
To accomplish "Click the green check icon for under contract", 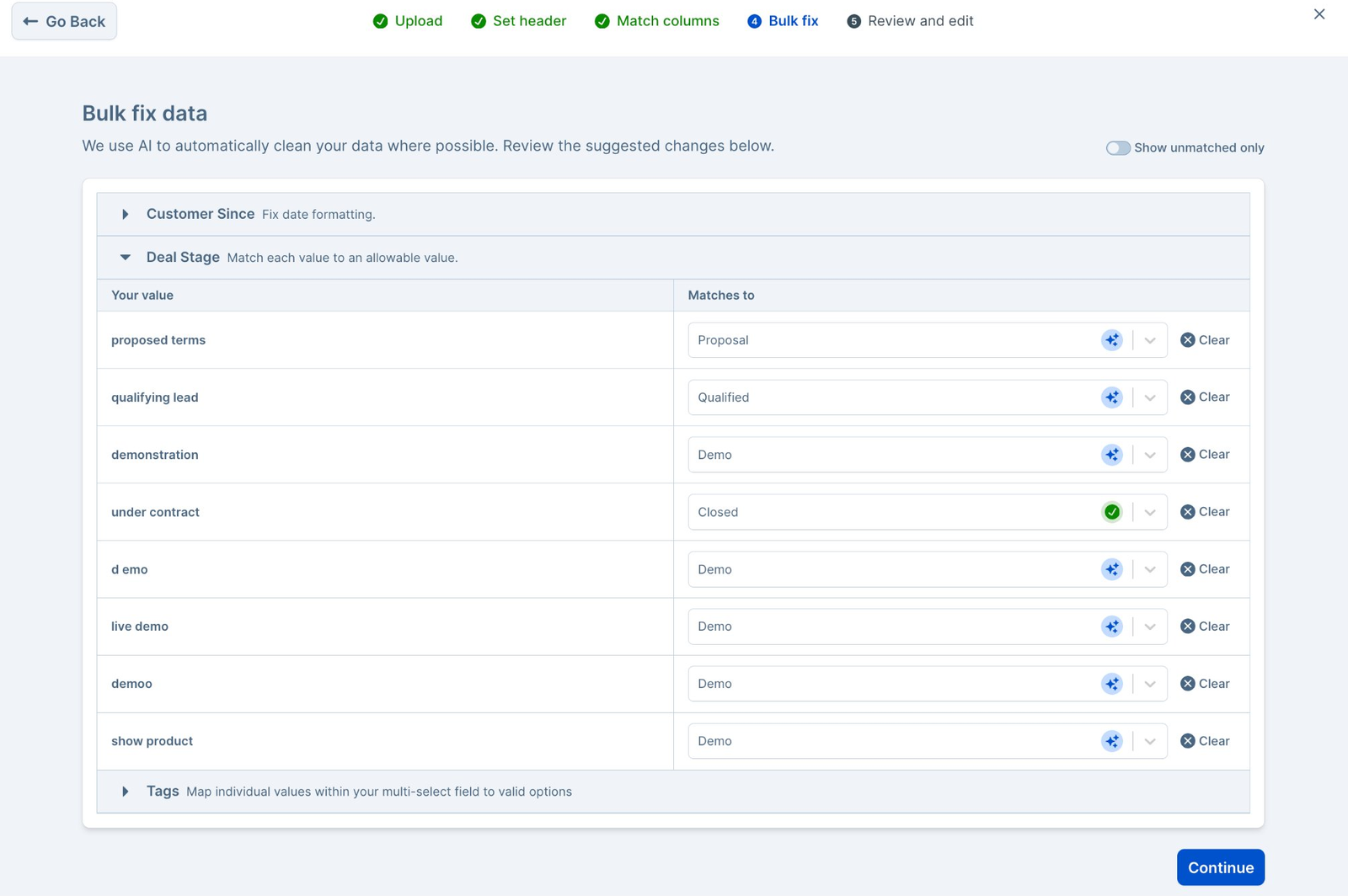I will [1112, 512].
